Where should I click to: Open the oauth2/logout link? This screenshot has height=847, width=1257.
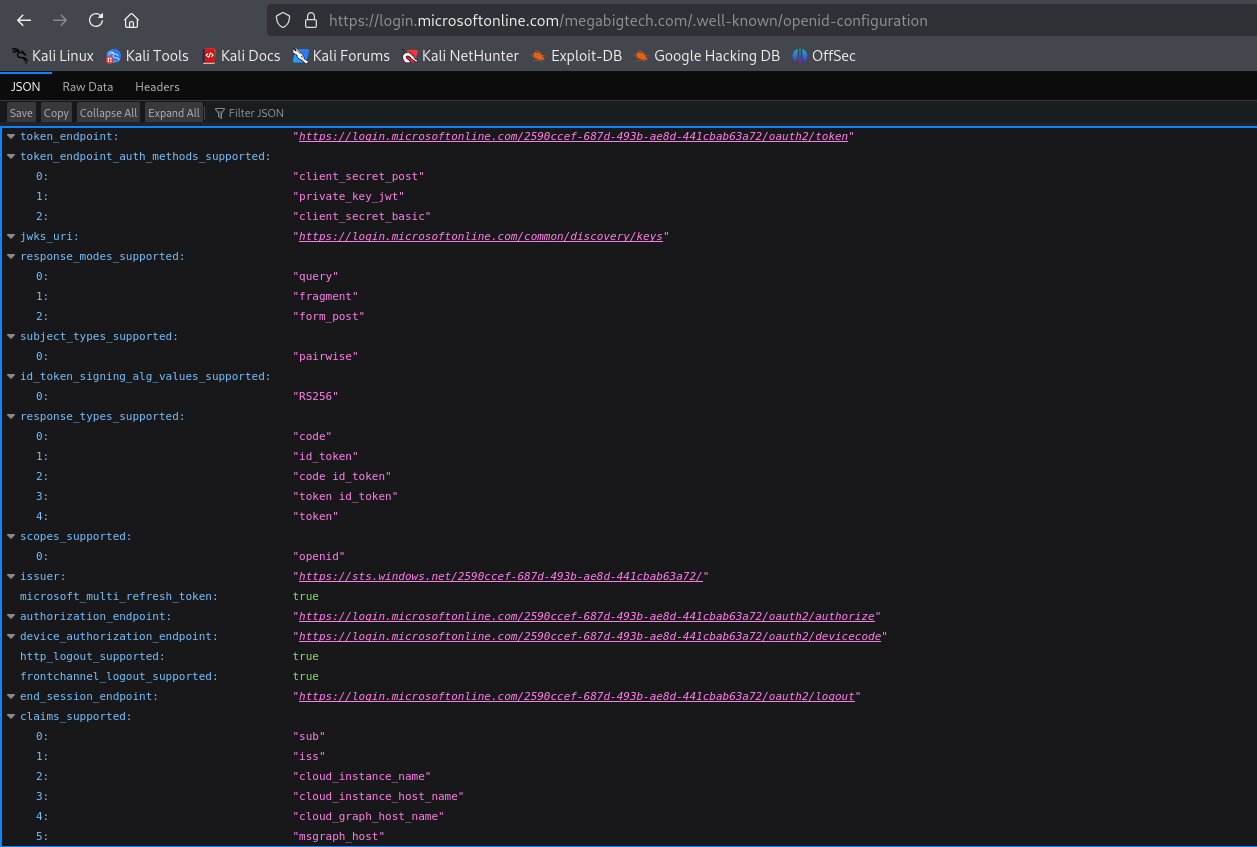(577, 696)
